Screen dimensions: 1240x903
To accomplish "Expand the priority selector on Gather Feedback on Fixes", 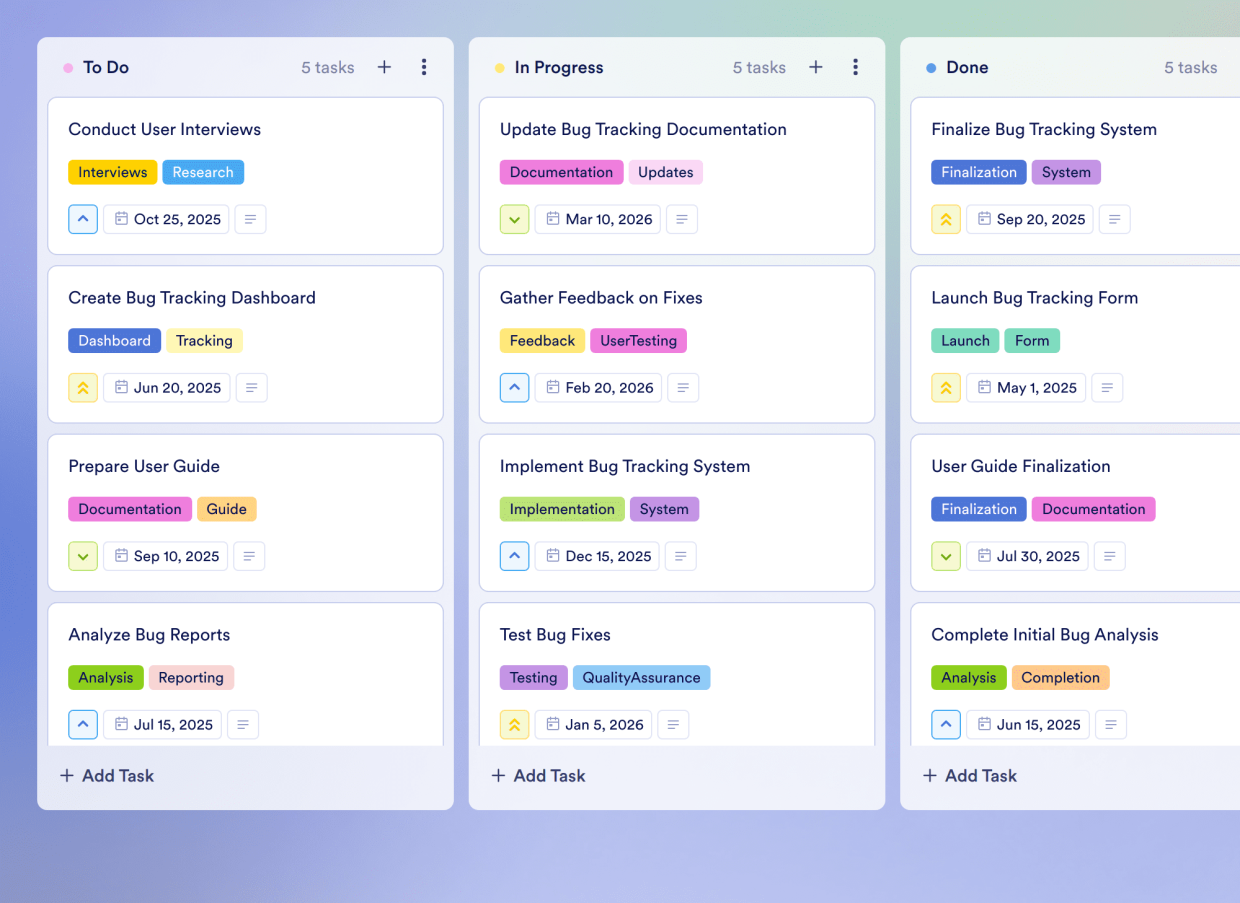I will 514,387.
